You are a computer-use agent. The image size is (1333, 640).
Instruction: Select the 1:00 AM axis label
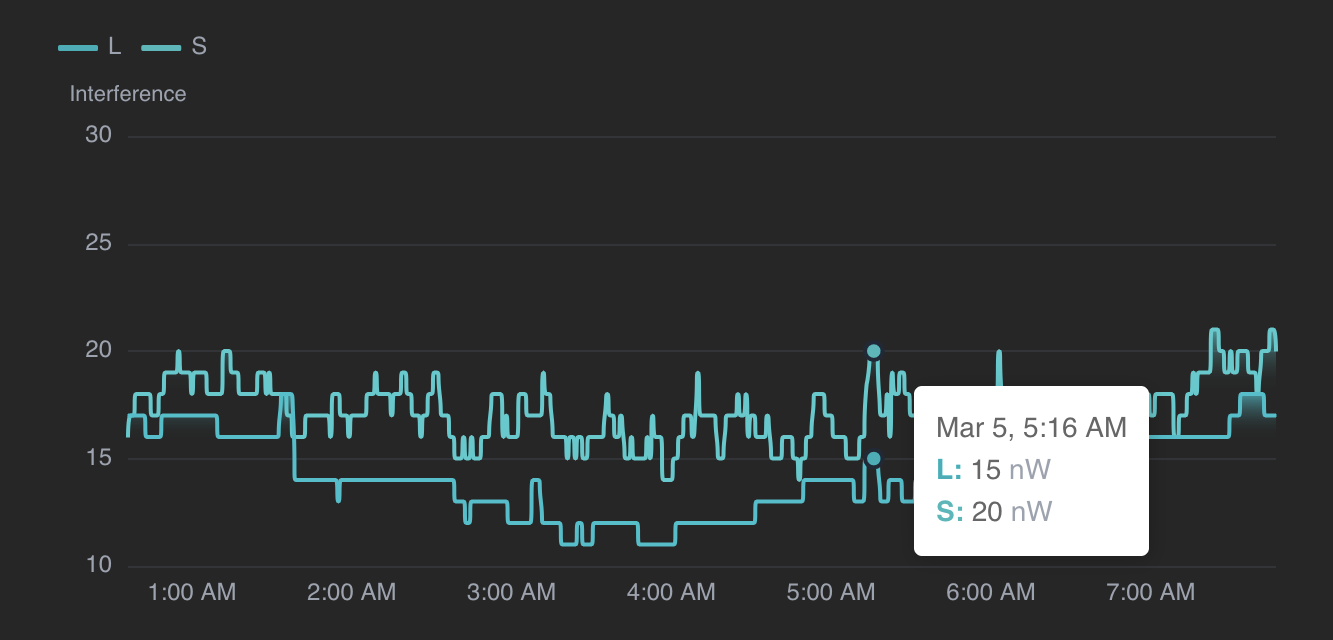pyautogui.click(x=191, y=592)
